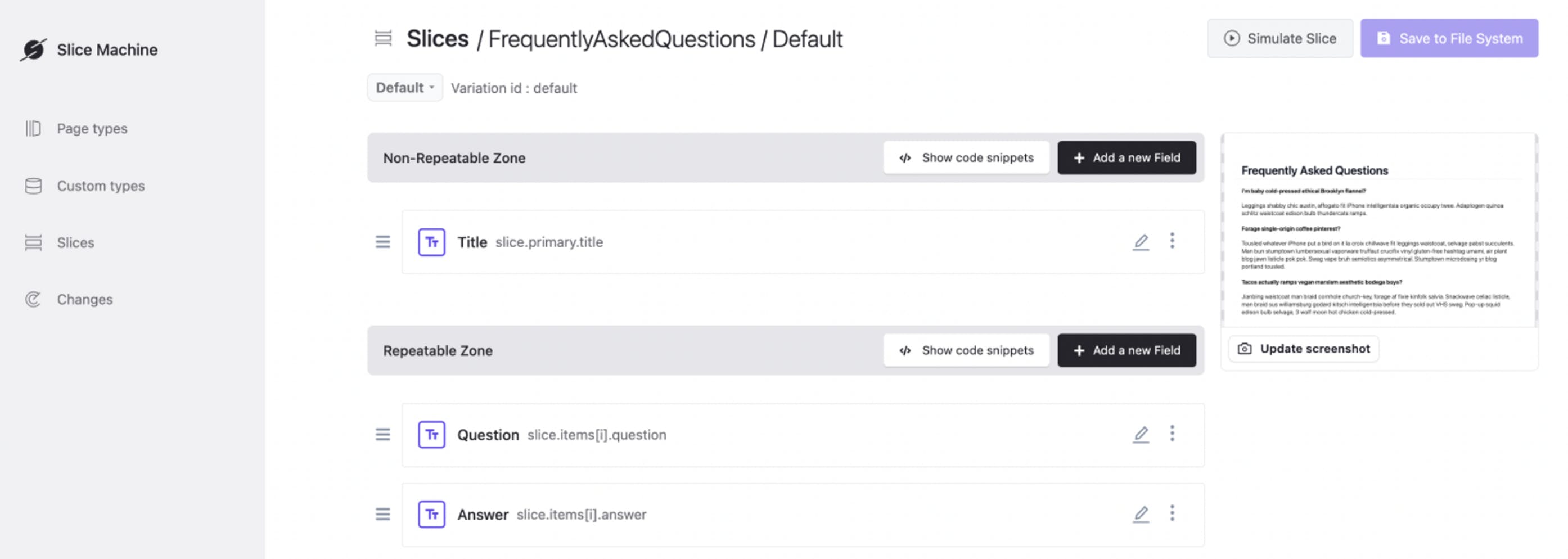The height and width of the screenshot is (559, 1568).
Task: Click the Slice Machine logo icon
Action: click(x=34, y=49)
